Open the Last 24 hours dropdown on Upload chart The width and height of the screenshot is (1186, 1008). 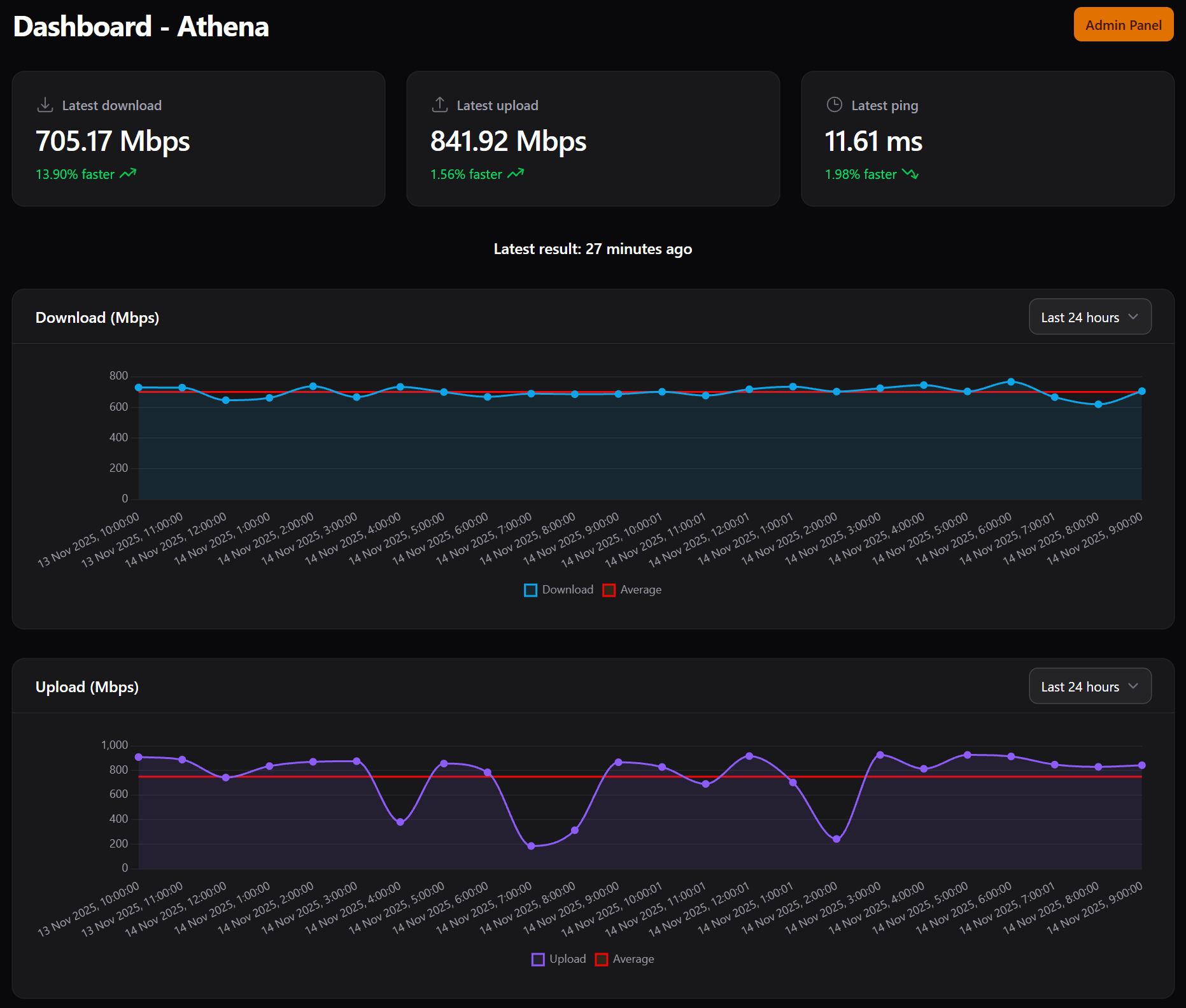[1090, 686]
